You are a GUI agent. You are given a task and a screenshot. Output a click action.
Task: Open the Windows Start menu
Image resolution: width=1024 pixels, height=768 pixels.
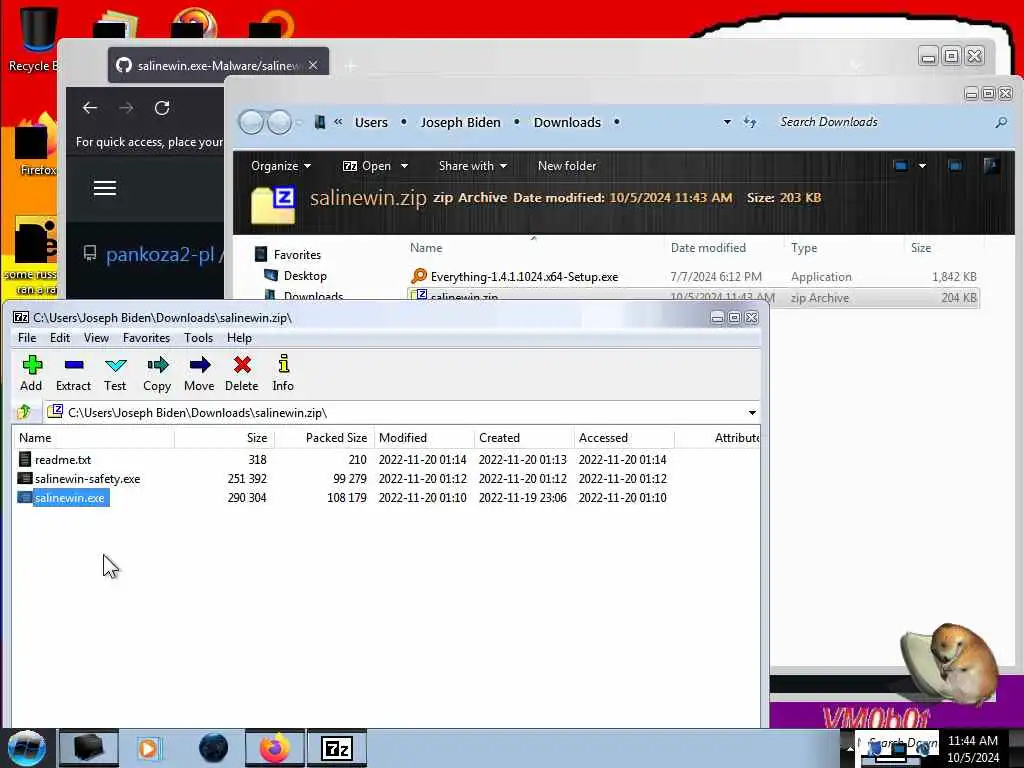tap(26, 748)
